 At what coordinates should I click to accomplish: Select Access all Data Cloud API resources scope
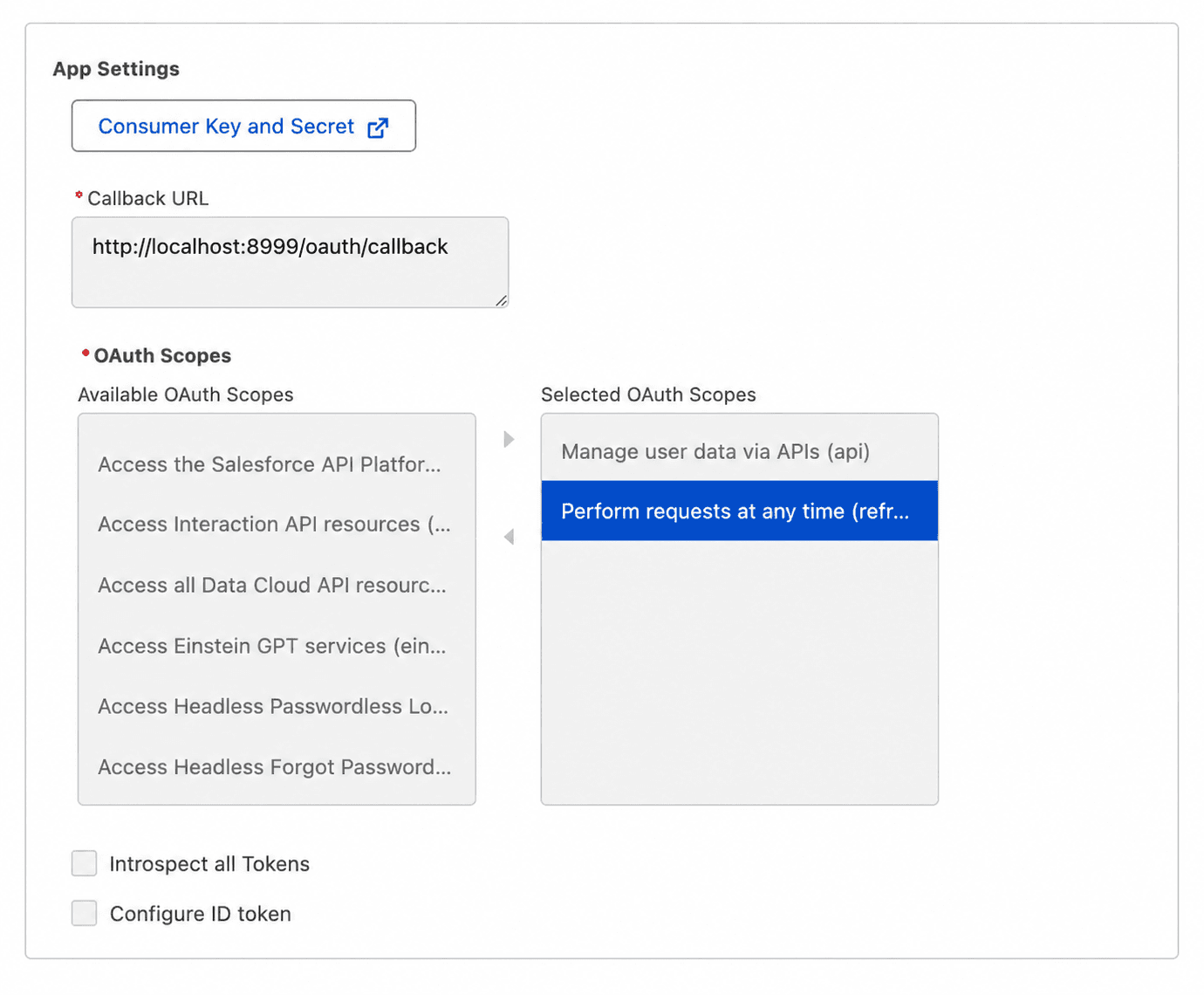pos(277,585)
